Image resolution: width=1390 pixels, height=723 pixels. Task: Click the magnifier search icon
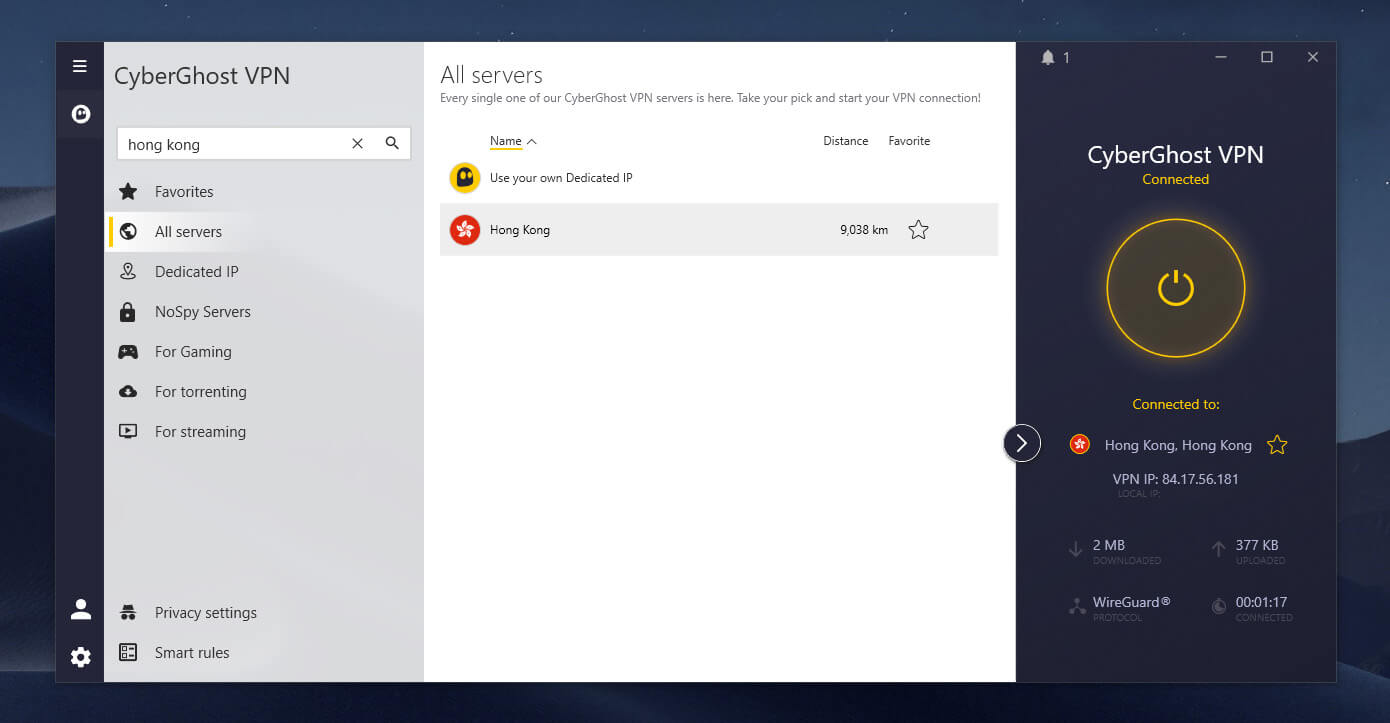pyautogui.click(x=392, y=144)
